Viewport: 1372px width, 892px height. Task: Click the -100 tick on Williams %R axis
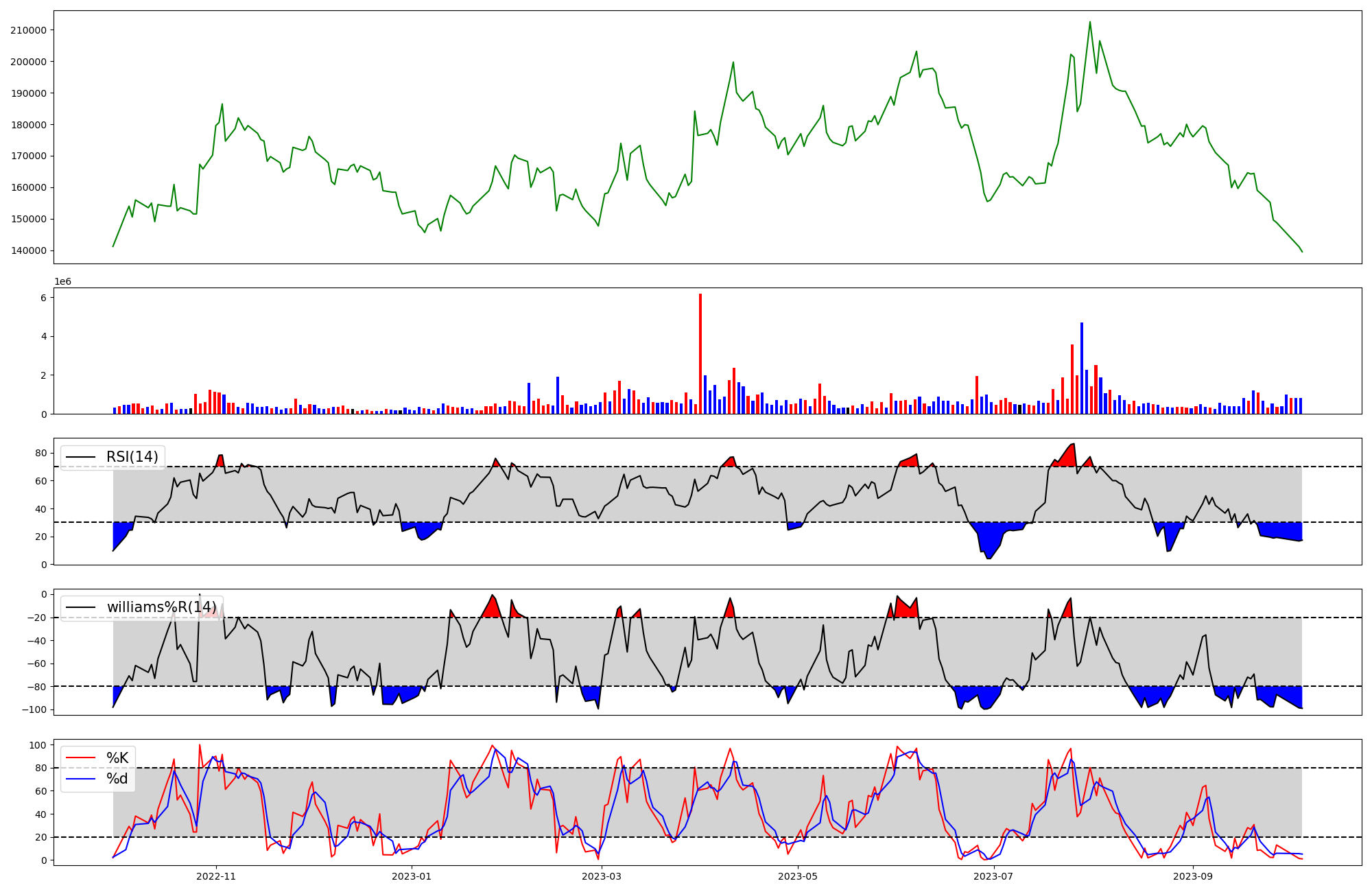click(x=34, y=709)
